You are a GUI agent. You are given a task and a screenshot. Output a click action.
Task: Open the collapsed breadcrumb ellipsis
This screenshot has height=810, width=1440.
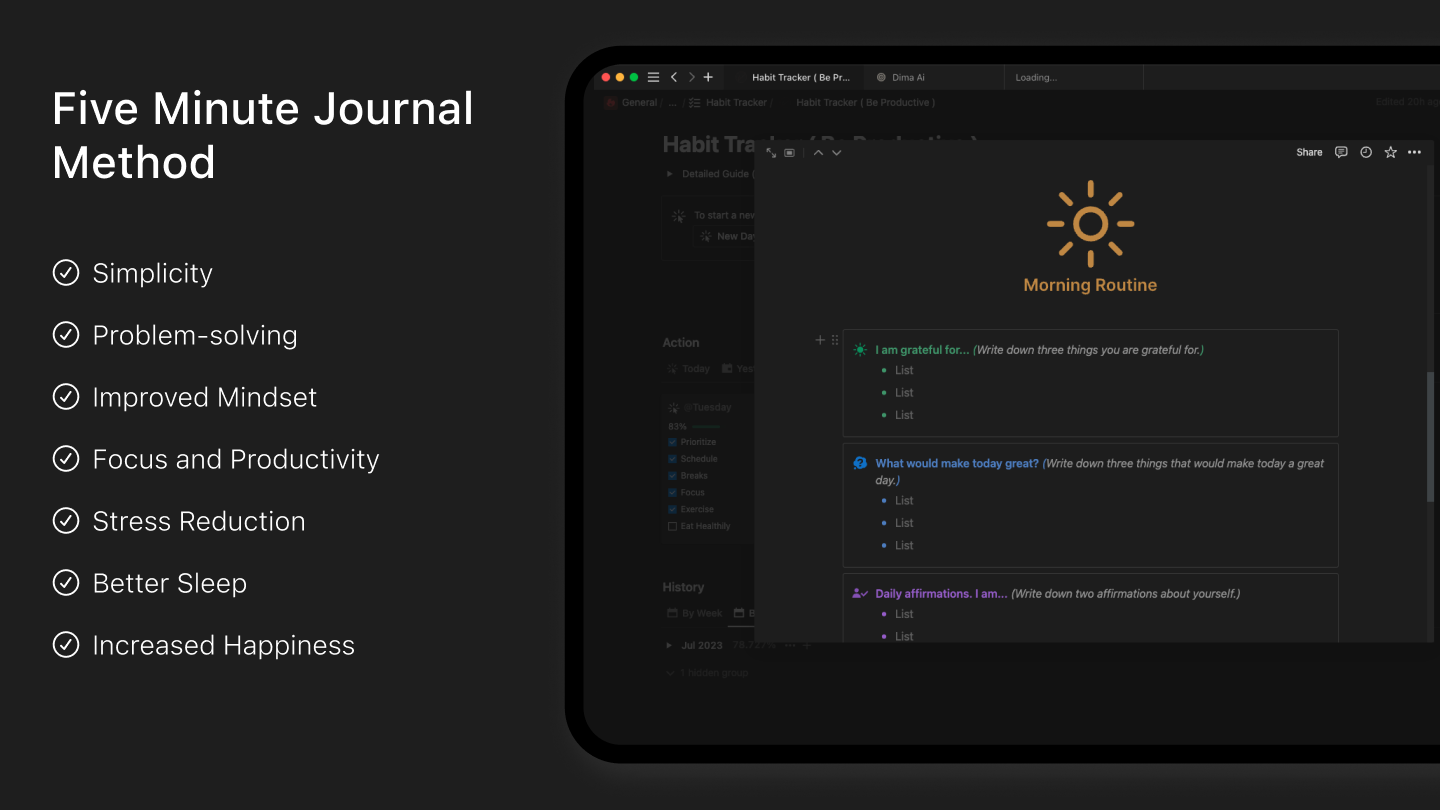tap(673, 102)
